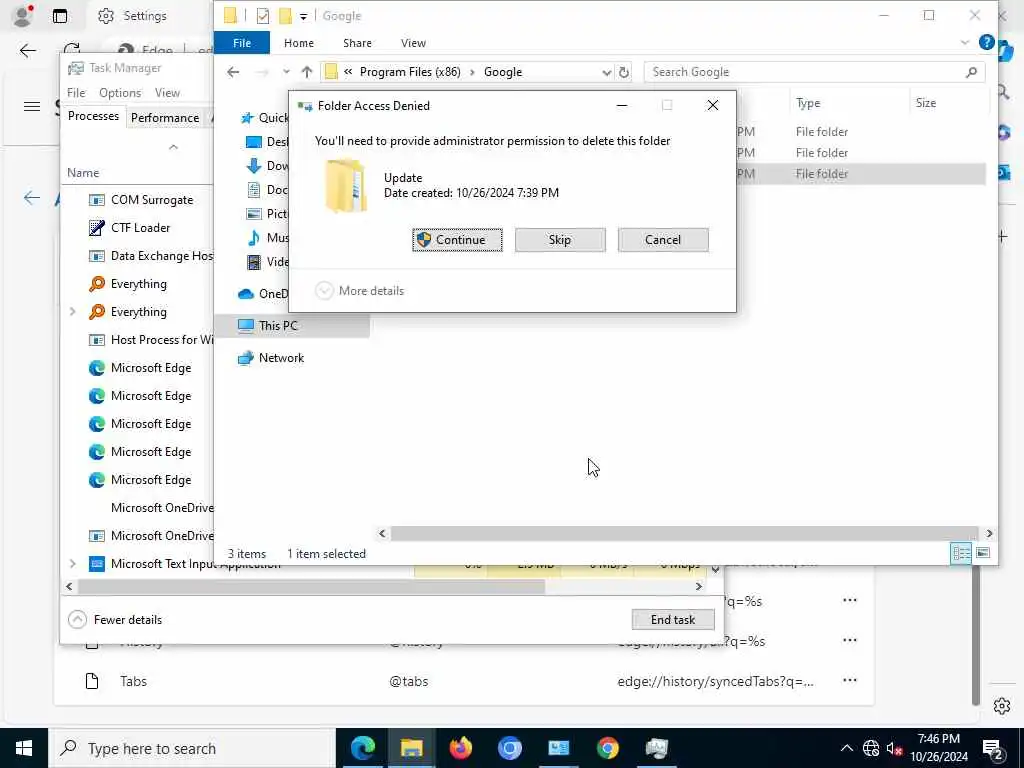Cancel the folder deletion dialog
The width and height of the screenshot is (1024, 768).
click(x=663, y=240)
